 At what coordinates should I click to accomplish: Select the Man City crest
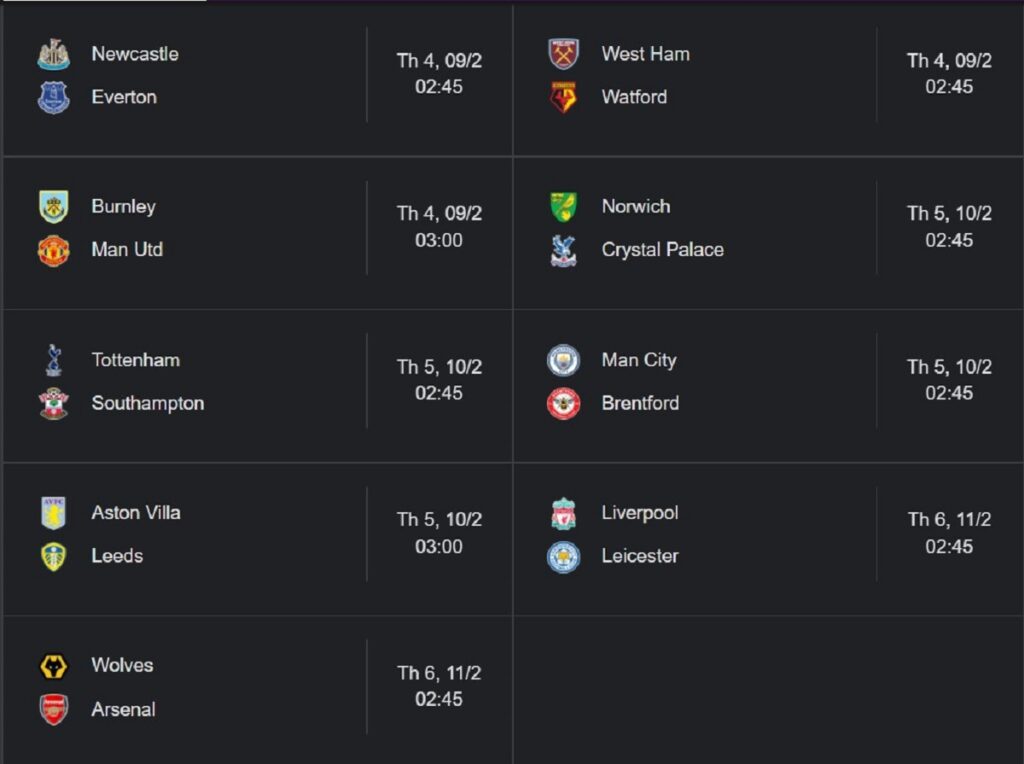[x=564, y=360]
